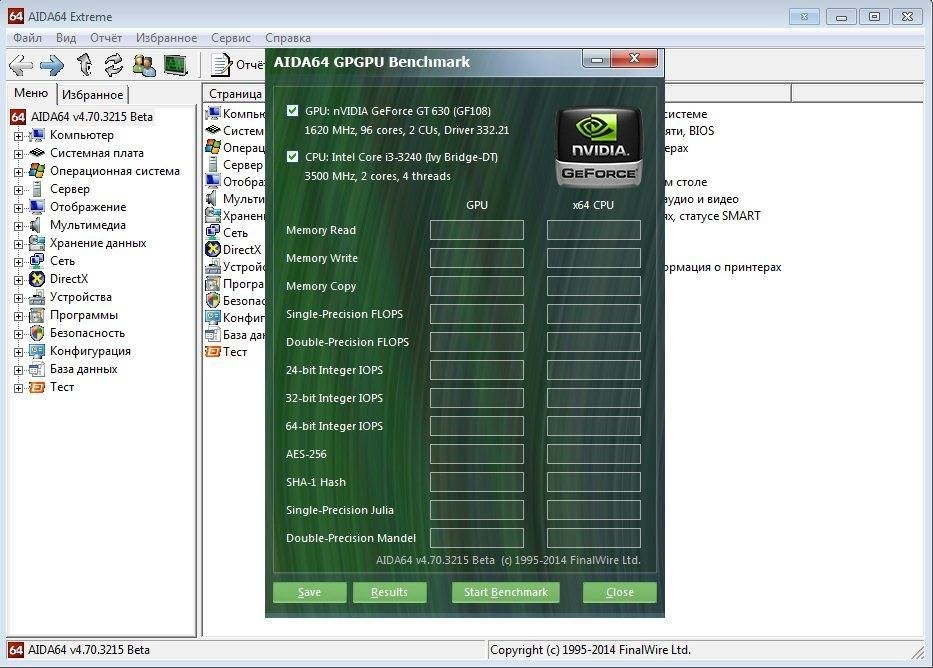Click the Системная плата icon in the tree
Image resolution: width=933 pixels, height=668 pixels.
pos(36,153)
